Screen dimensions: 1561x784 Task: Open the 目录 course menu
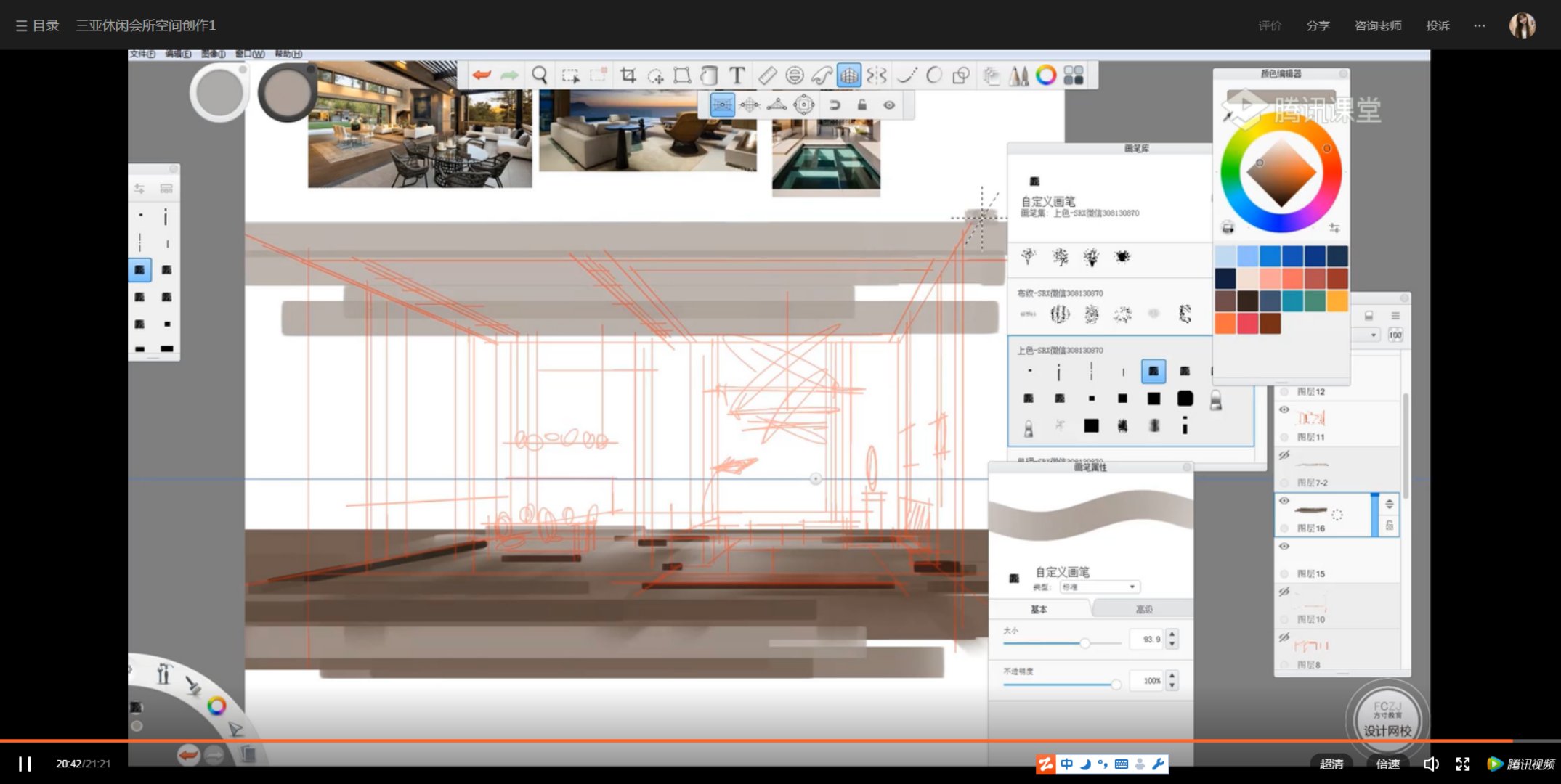38,25
